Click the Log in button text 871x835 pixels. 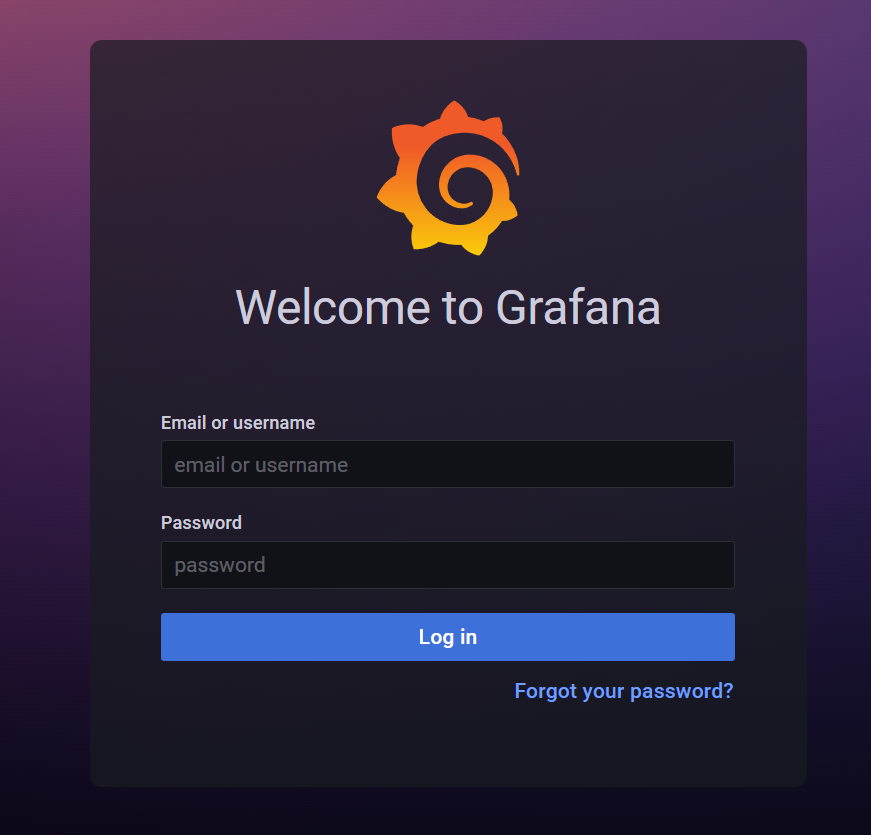point(448,637)
